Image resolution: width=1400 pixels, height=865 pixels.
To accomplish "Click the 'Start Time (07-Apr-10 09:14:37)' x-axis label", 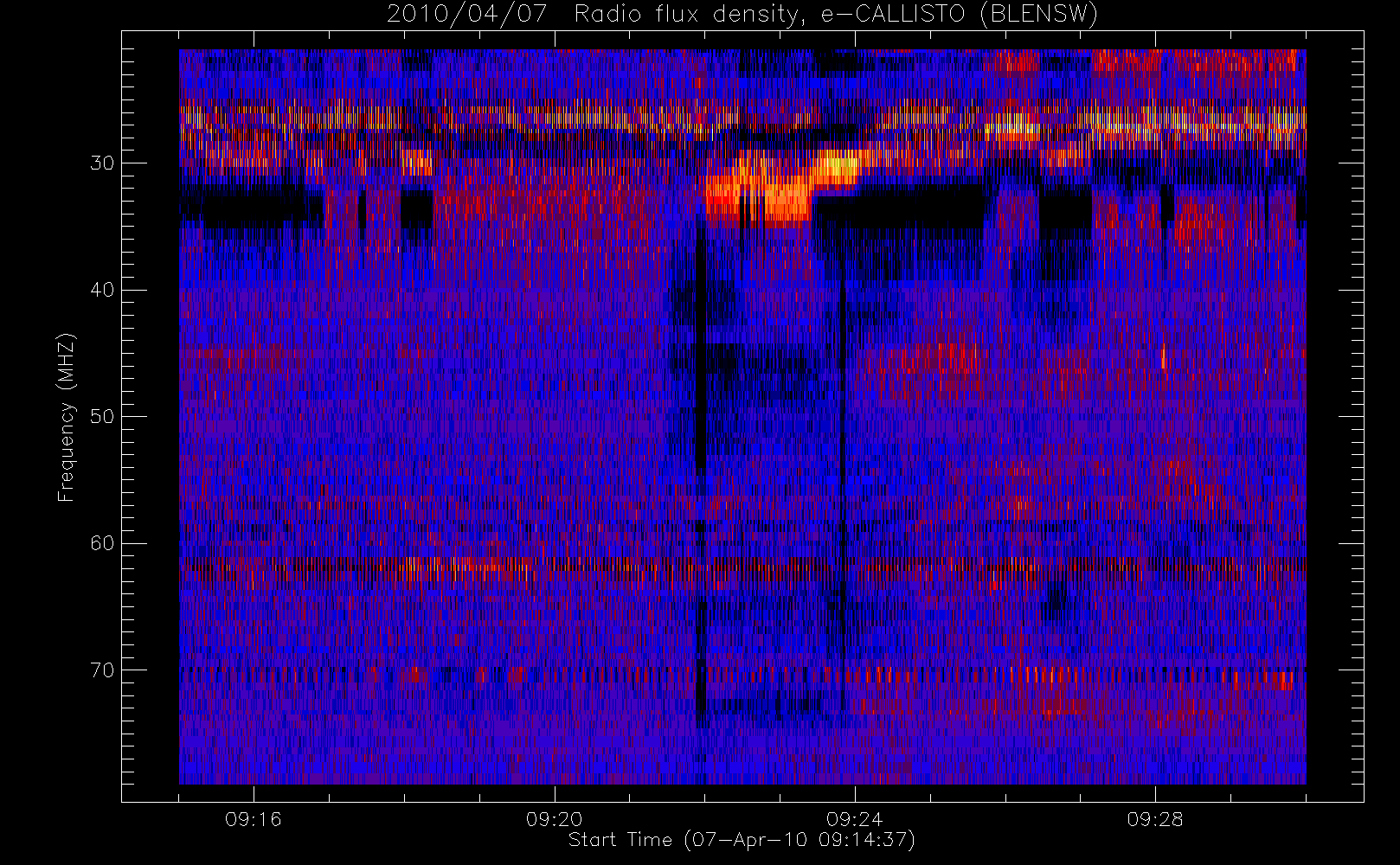I will (x=742, y=840).
